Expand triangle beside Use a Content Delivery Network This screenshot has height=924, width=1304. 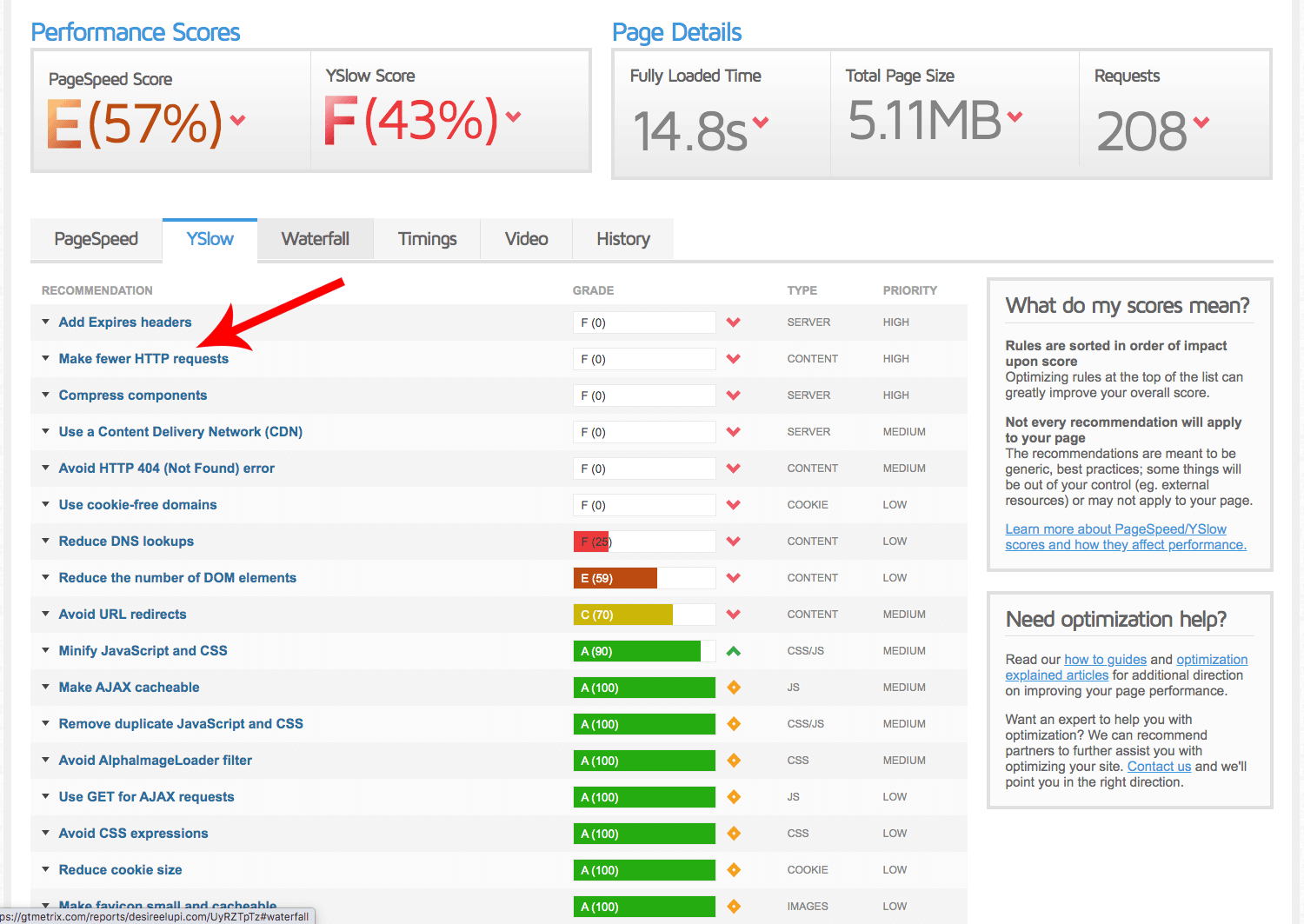[45, 431]
